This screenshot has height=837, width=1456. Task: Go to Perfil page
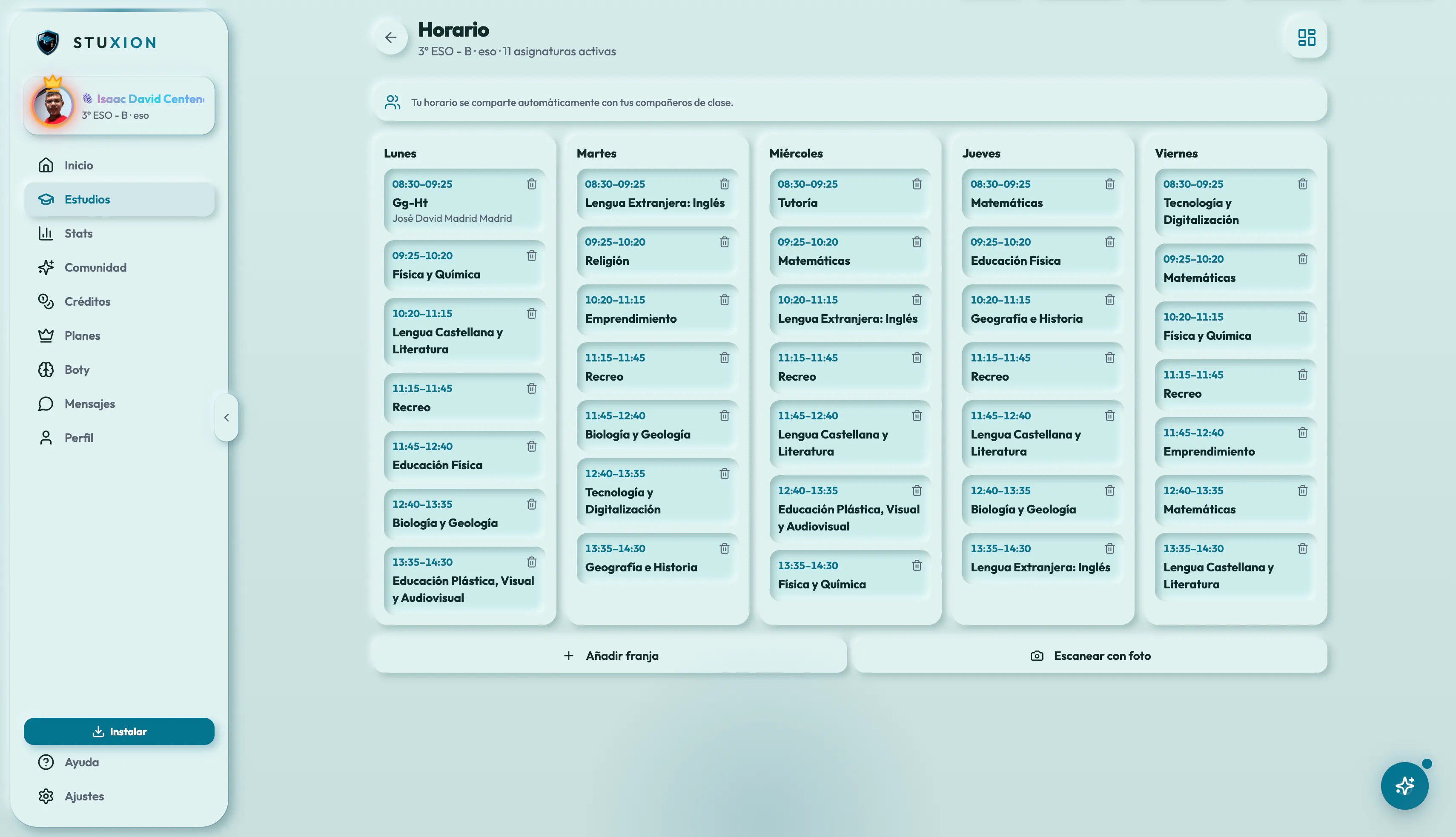(x=119, y=438)
